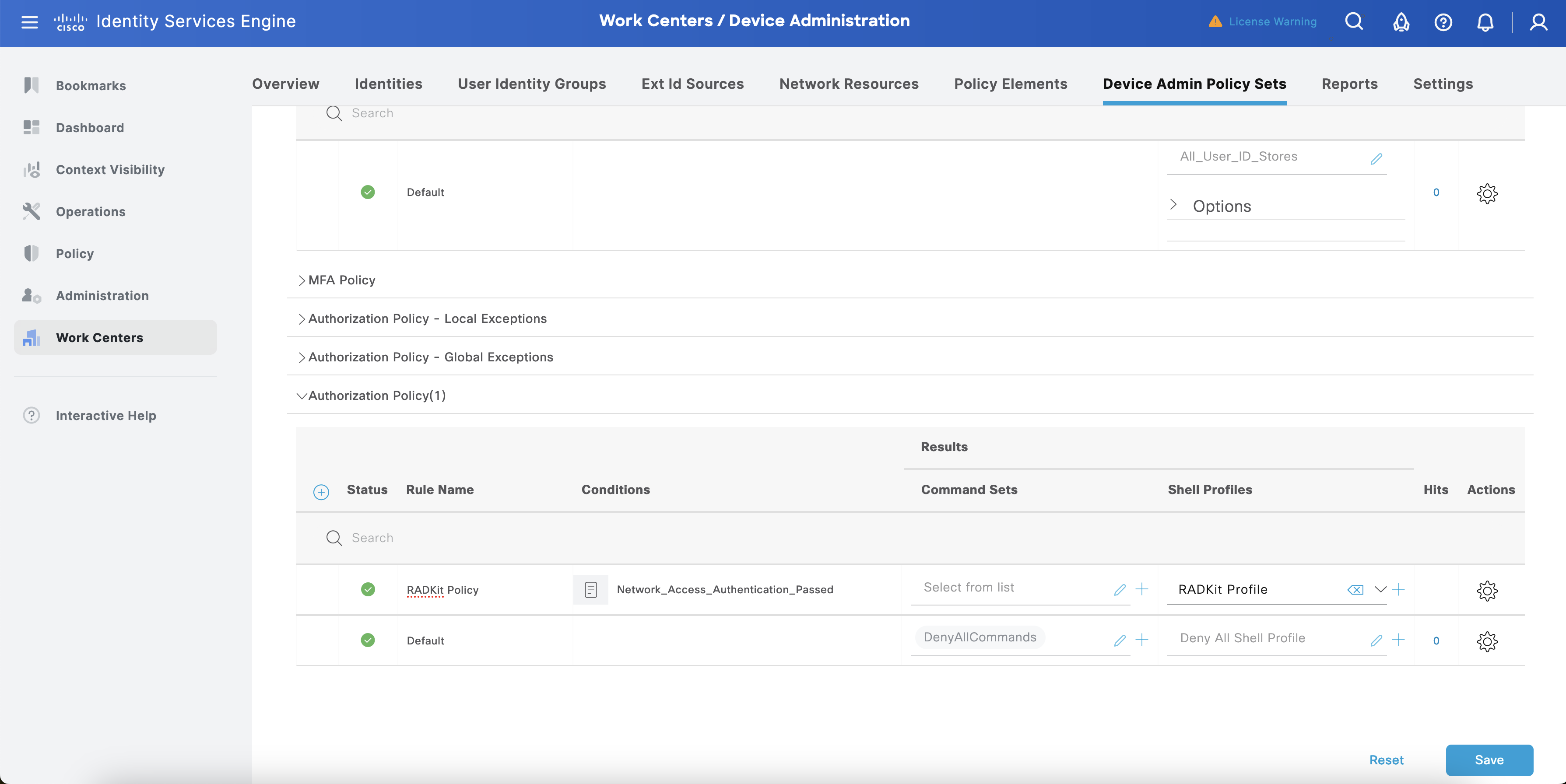1566x784 pixels.
Task: Click the Cisco logo
Action: coord(70,22)
